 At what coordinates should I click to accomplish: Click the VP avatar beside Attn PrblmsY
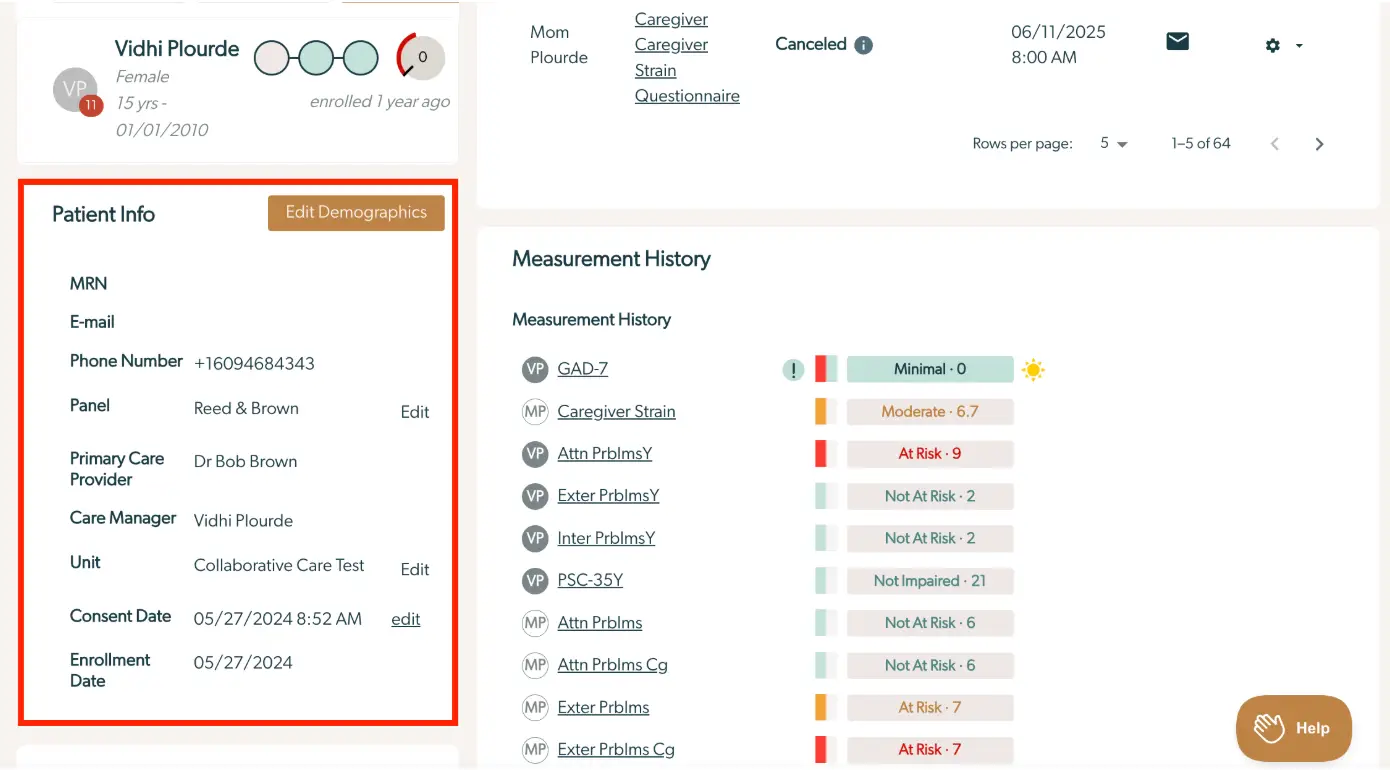click(534, 453)
